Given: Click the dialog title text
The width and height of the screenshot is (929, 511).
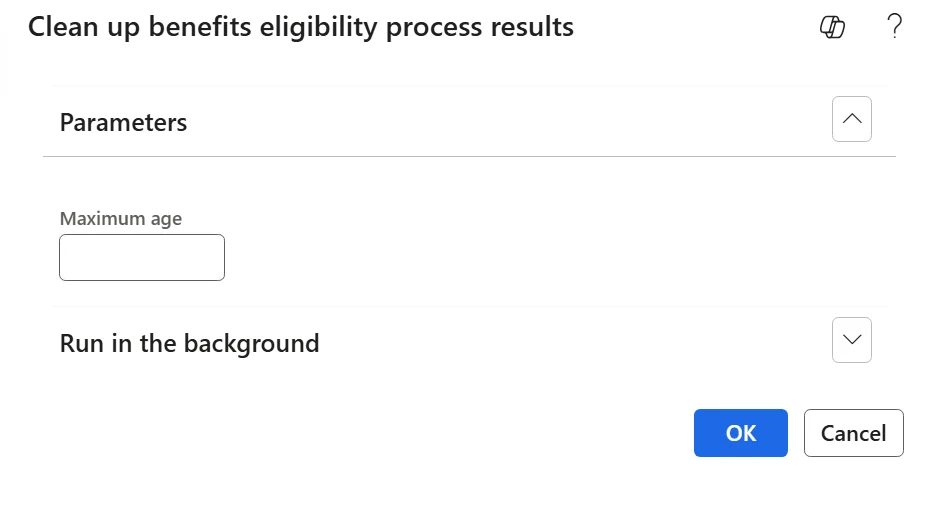Looking at the screenshot, I should (x=300, y=27).
